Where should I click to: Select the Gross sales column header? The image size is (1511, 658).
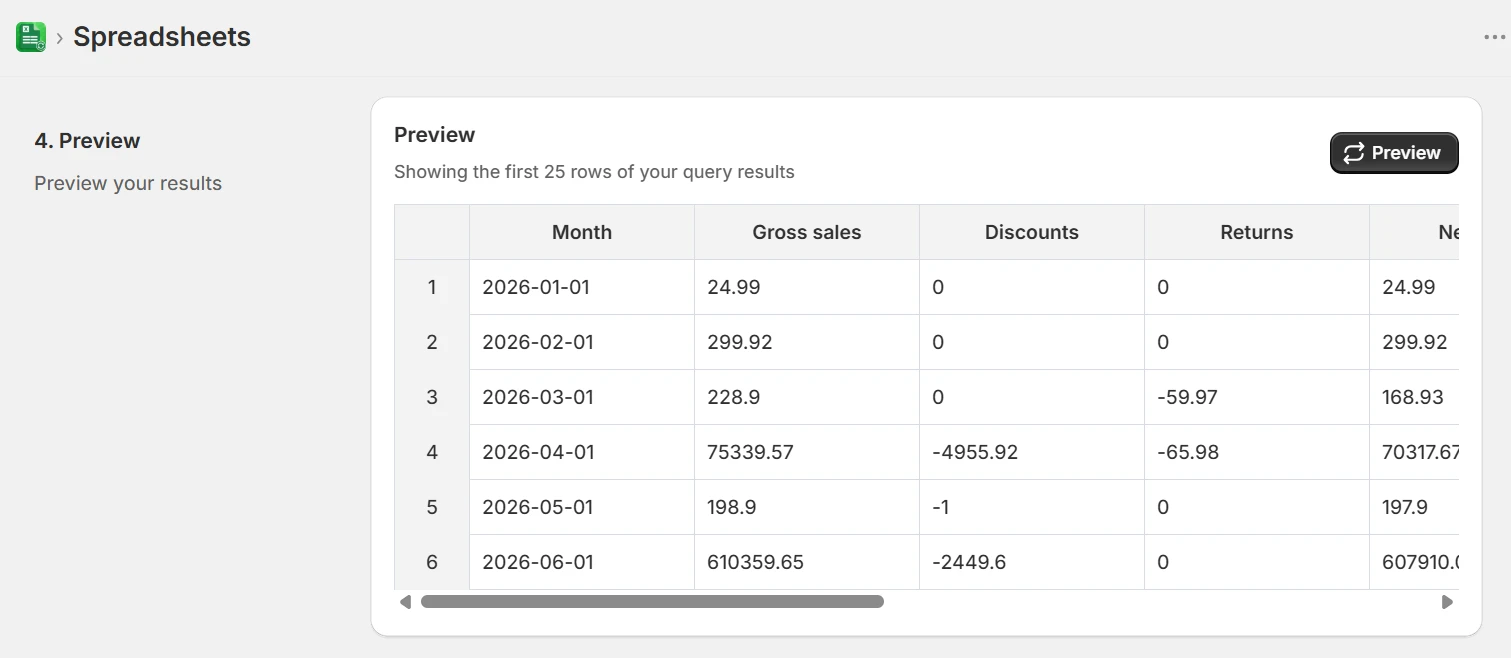coord(807,232)
